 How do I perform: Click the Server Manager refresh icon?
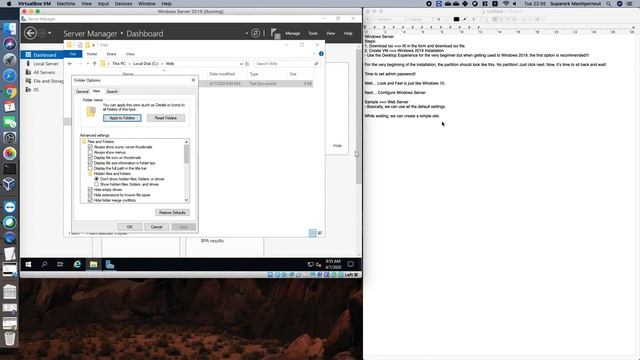(x=256, y=33)
